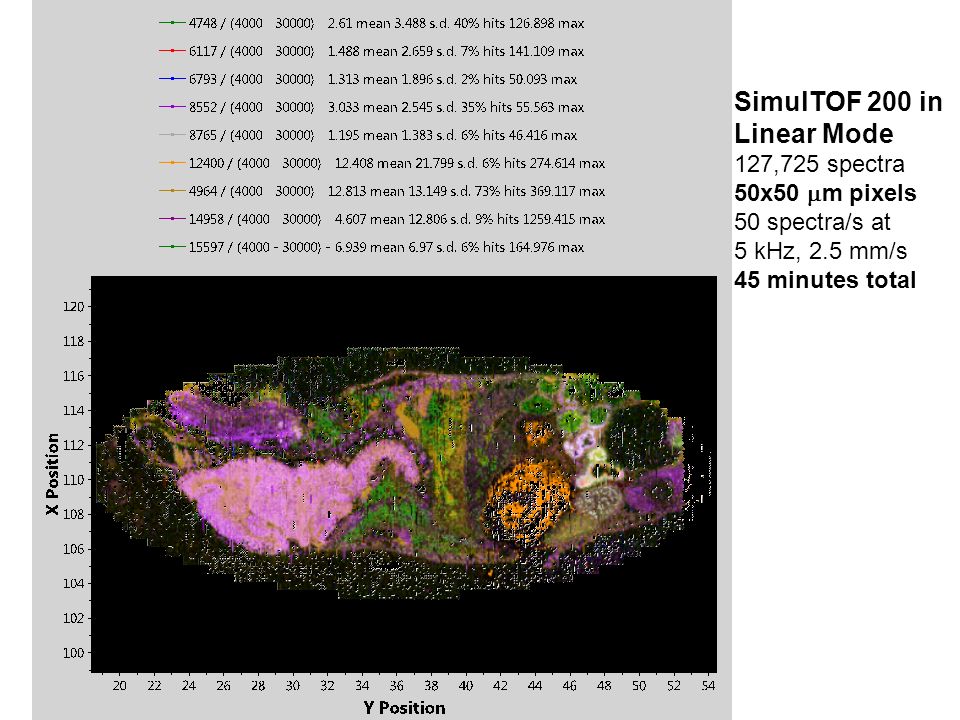This screenshot has height=720, width=960.
Task: Click X-axis tick label 120
Action: (73, 307)
